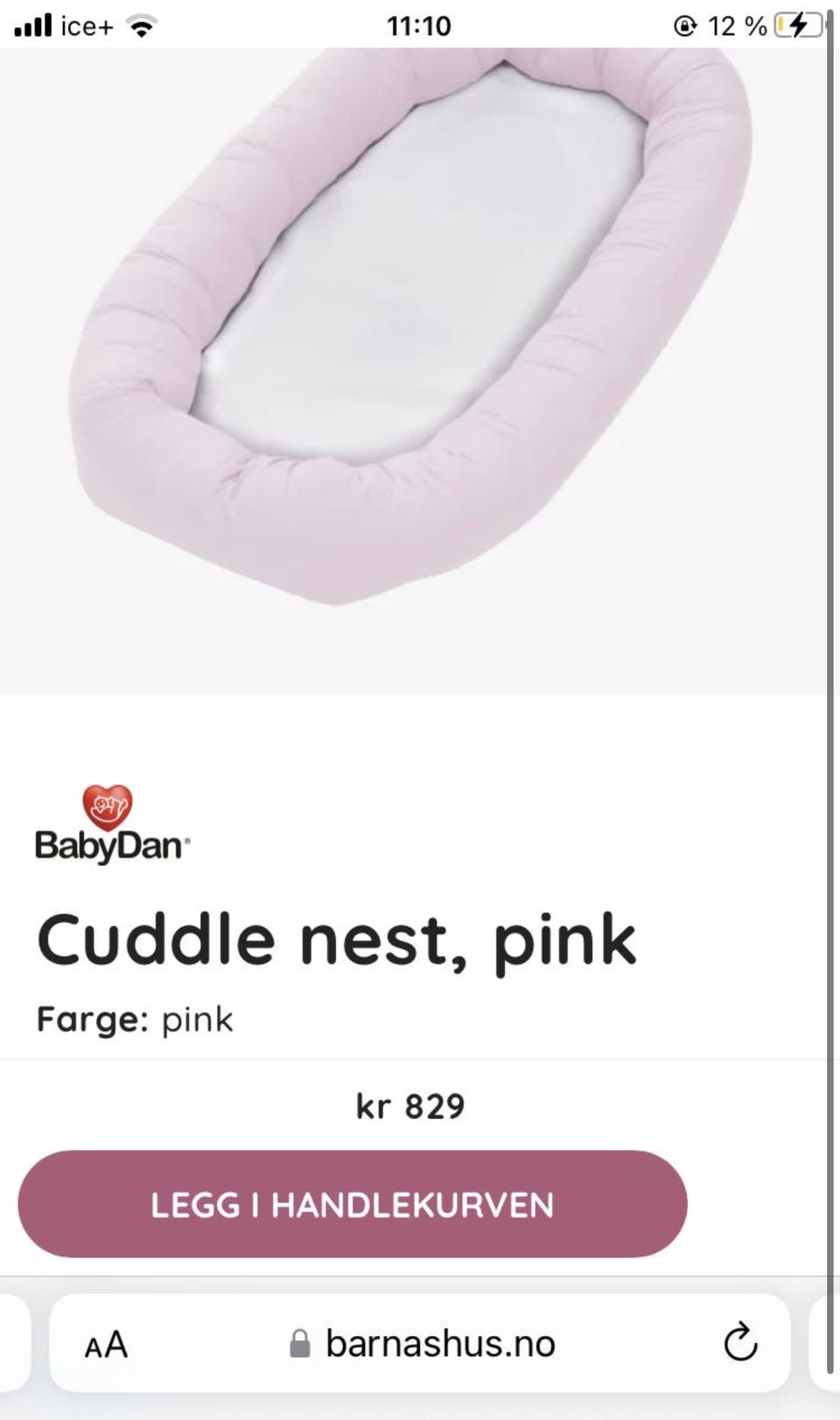Tap the Farge: pink color label

135,1020
